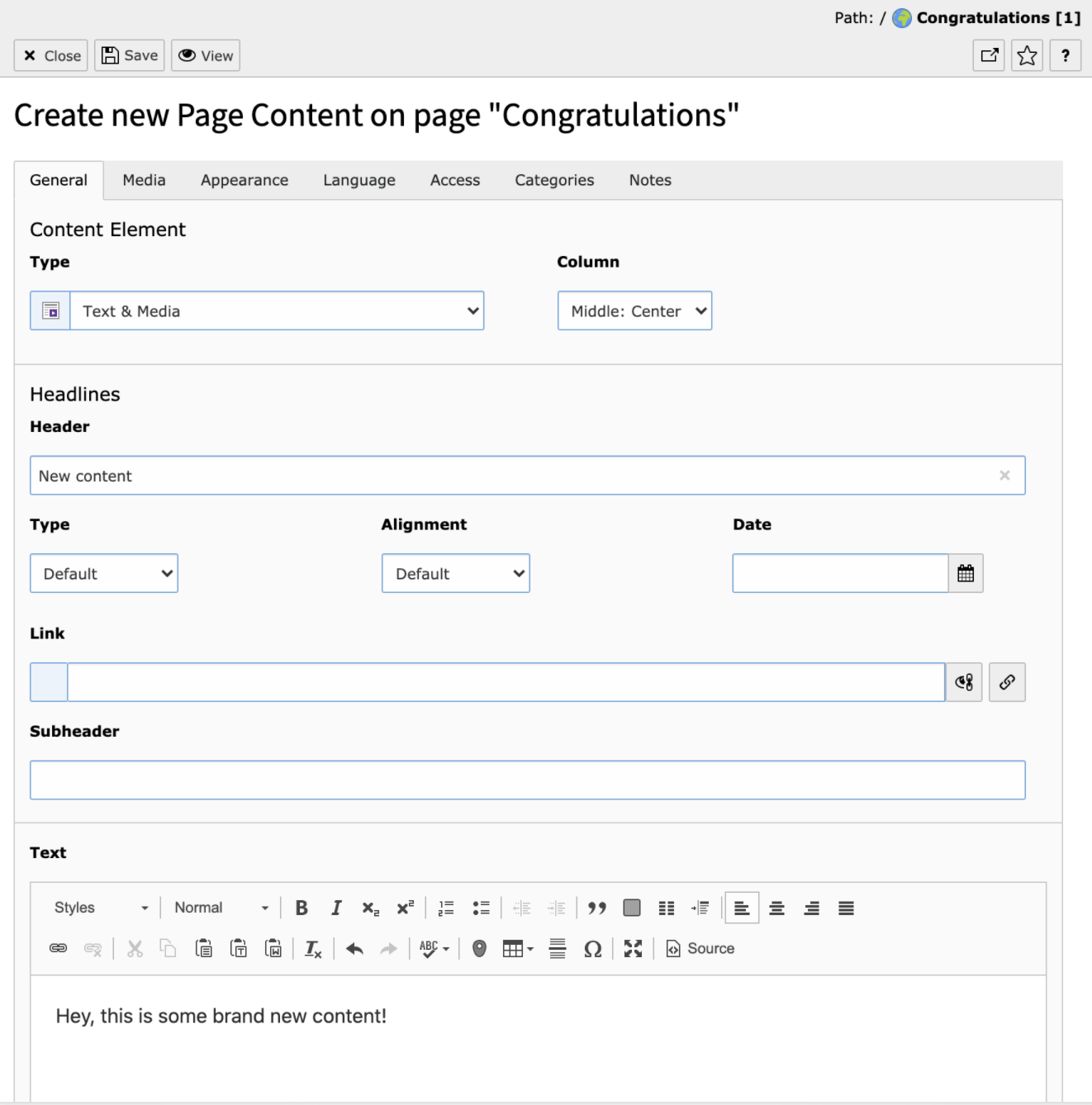Insert a special character (Omega)
This screenshot has width=1092, height=1105.
(x=592, y=948)
